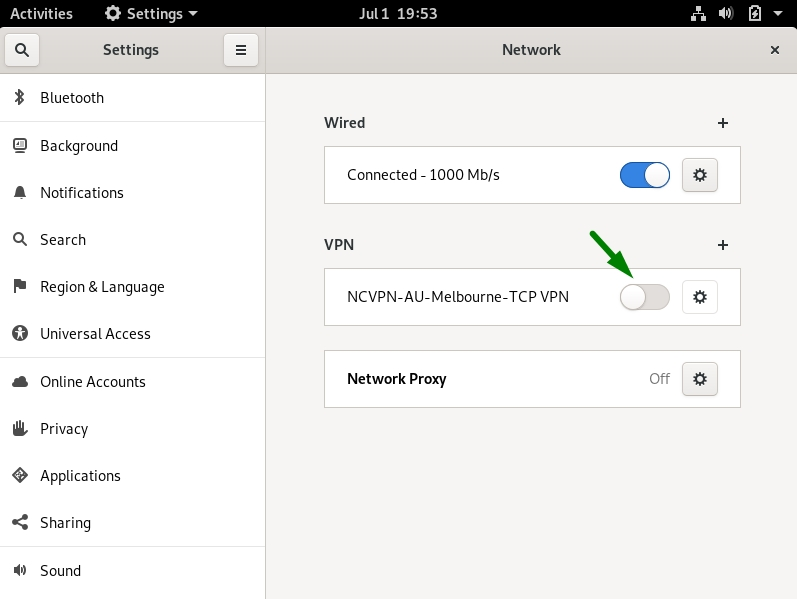
Task: Click the volume icon in top bar
Action: pos(726,13)
